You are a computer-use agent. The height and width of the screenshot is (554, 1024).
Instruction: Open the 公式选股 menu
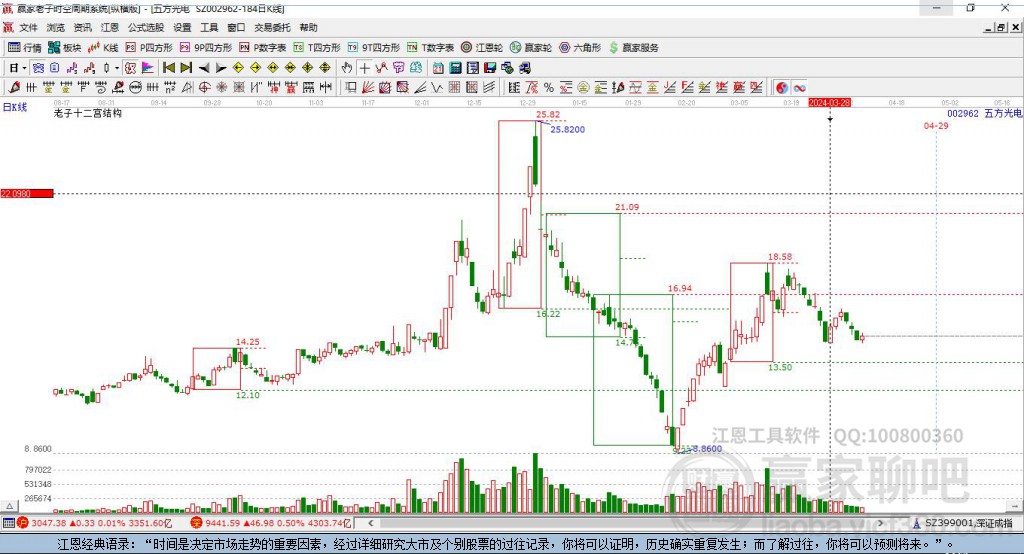point(146,27)
